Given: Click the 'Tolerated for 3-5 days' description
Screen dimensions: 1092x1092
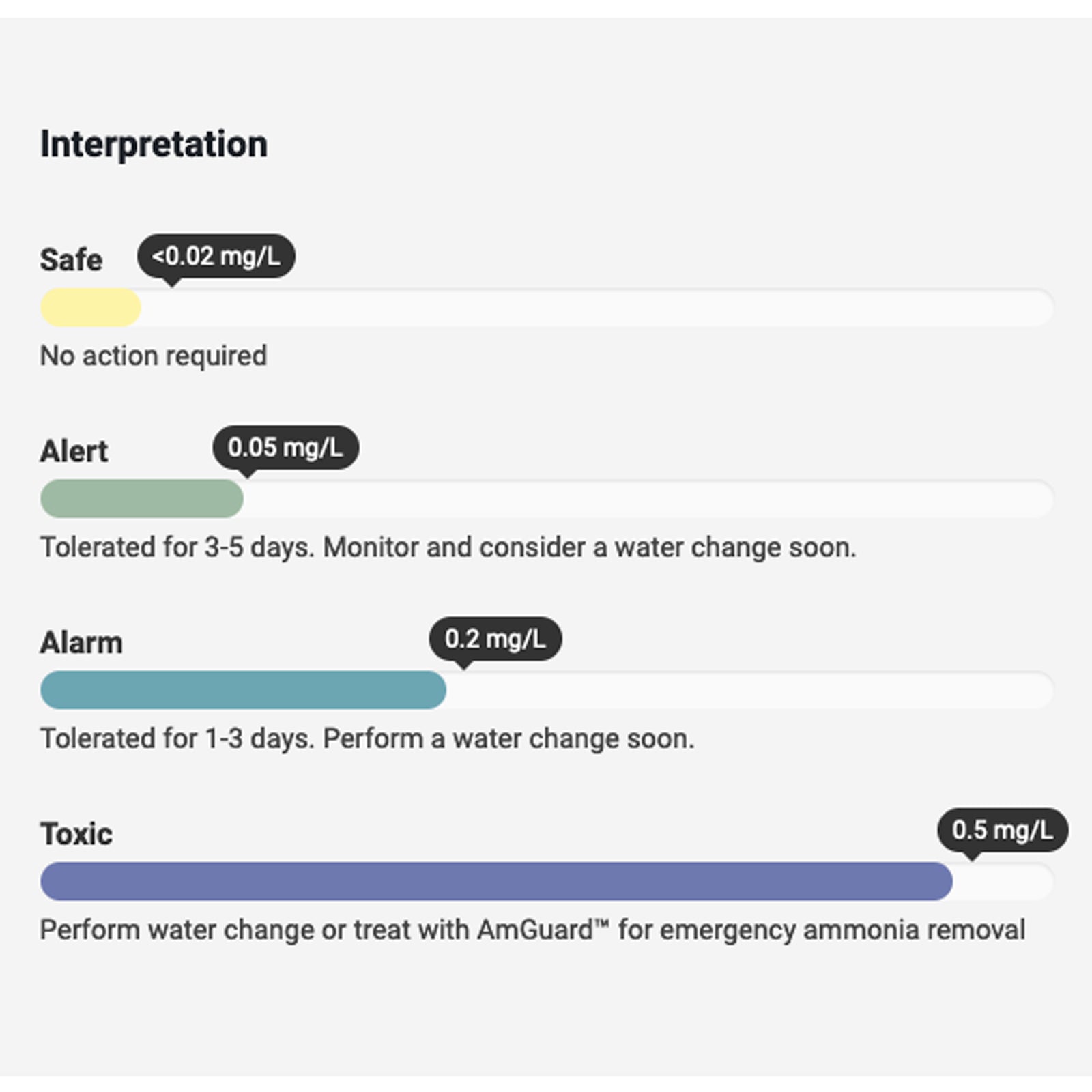Looking at the screenshot, I should (448, 547).
